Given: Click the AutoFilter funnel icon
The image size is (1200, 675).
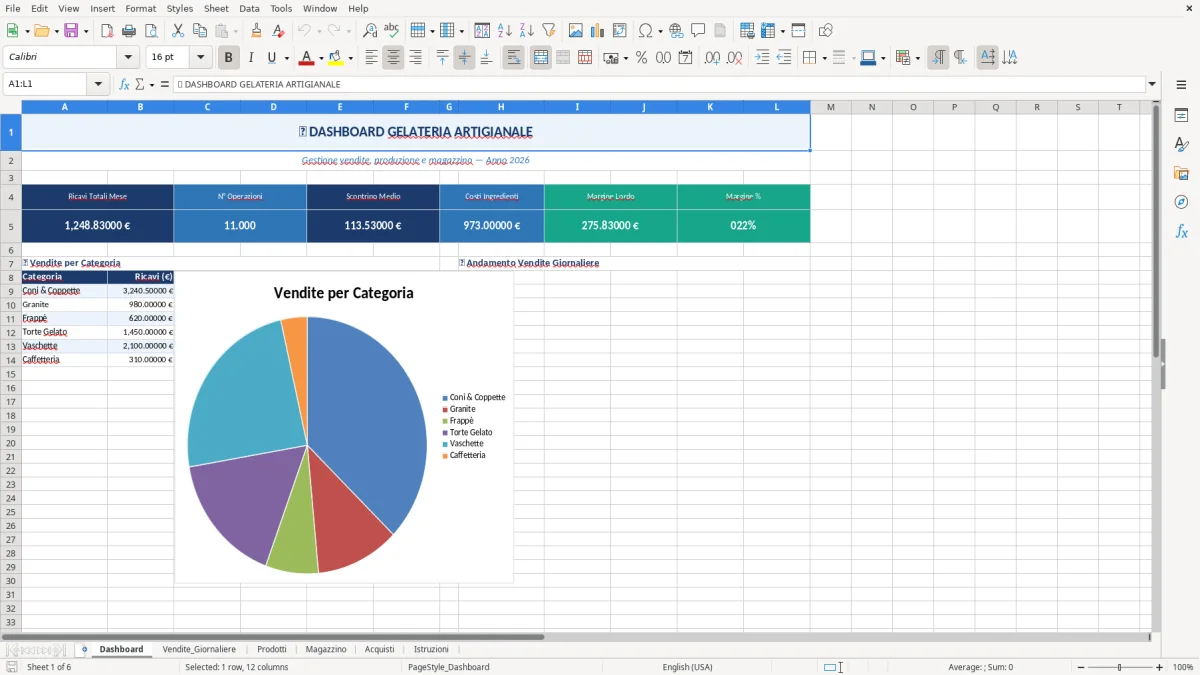Looking at the screenshot, I should (x=548, y=31).
